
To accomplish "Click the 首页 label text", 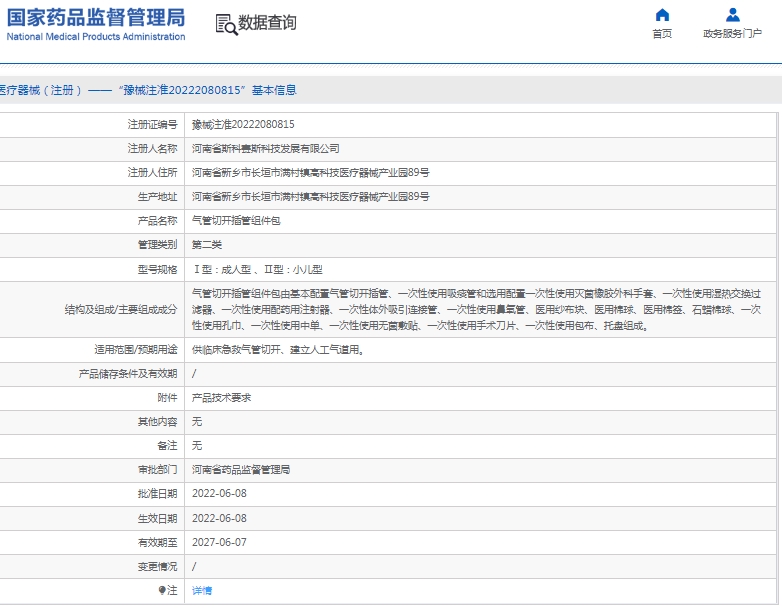I will (x=662, y=33).
